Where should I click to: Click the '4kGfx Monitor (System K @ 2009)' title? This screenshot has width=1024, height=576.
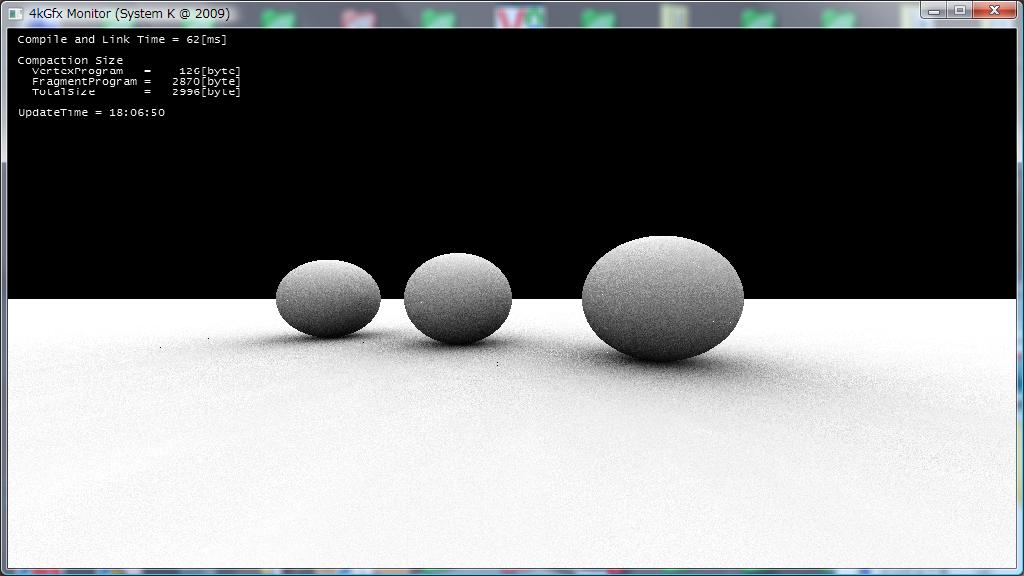click(x=129, y=14)
